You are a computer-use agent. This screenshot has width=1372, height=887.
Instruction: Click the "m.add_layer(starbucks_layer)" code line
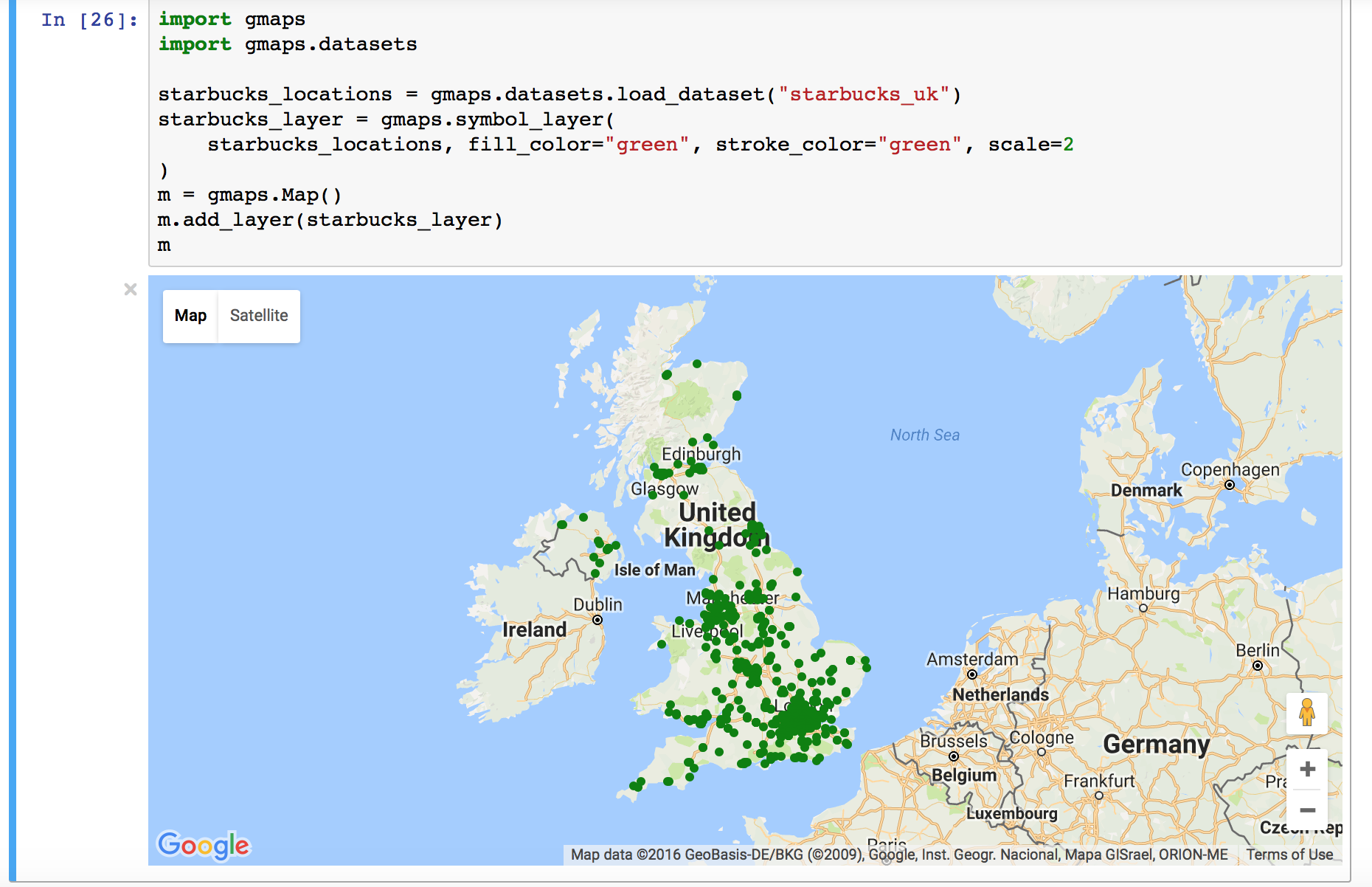[x=330, y=220]
